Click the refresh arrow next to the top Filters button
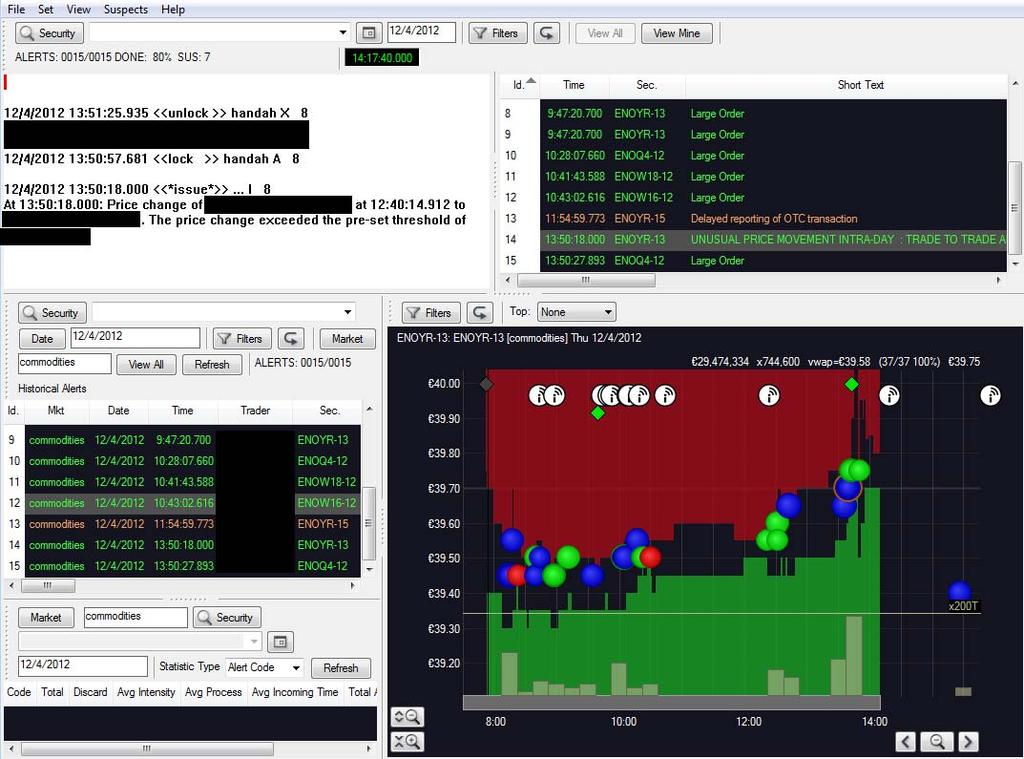Image resolution: width=1024 pixels, height=759 pixels. coord(547,33)
